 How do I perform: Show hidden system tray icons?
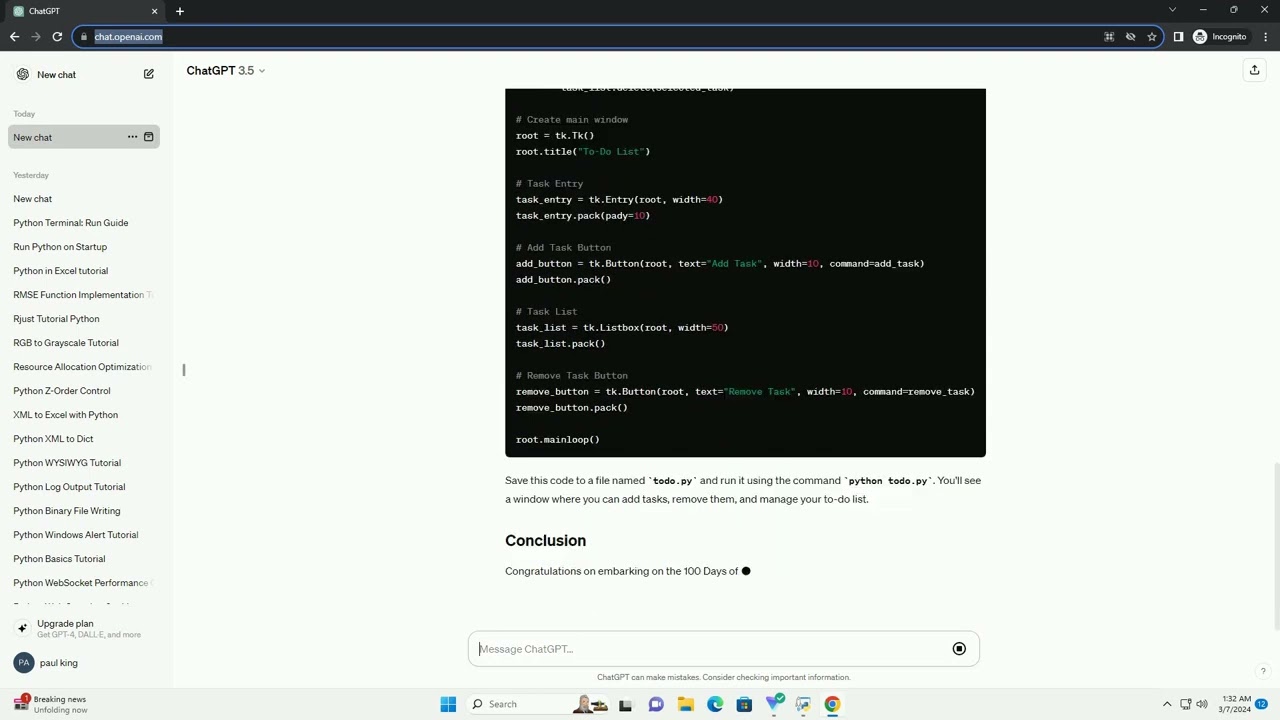(x=1167, y=704)
